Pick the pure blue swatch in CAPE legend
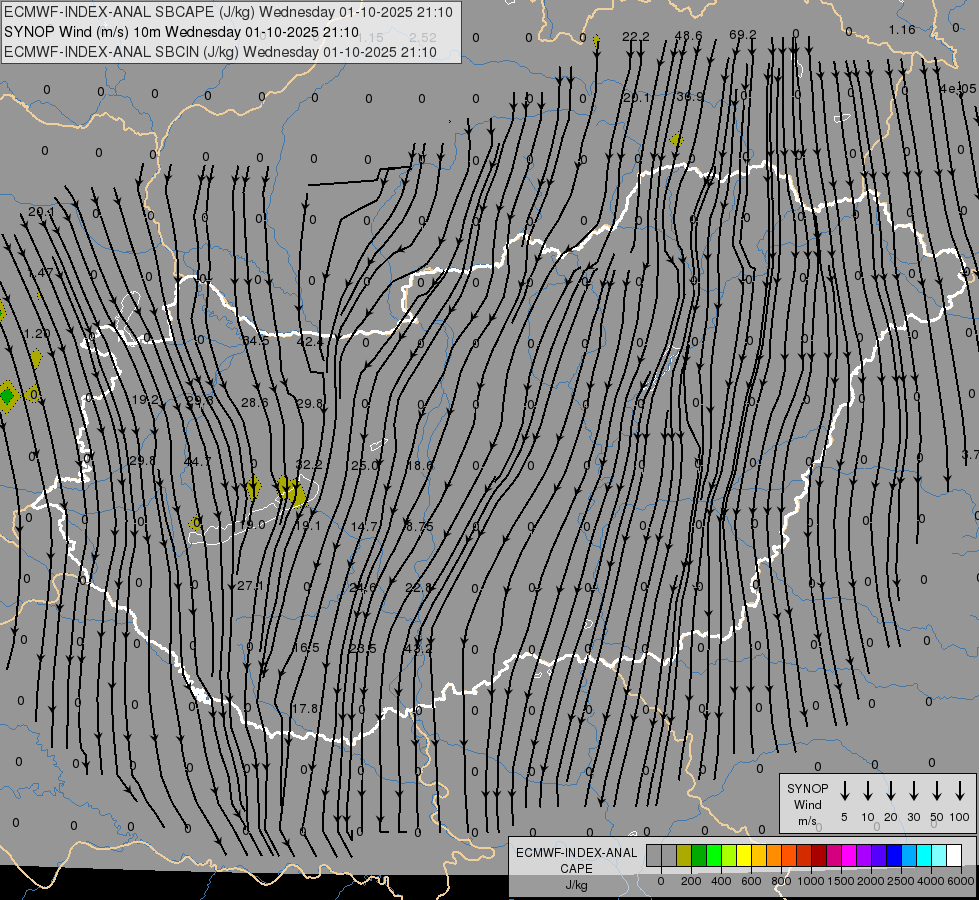The image size is (979, 900). [893, 855]
